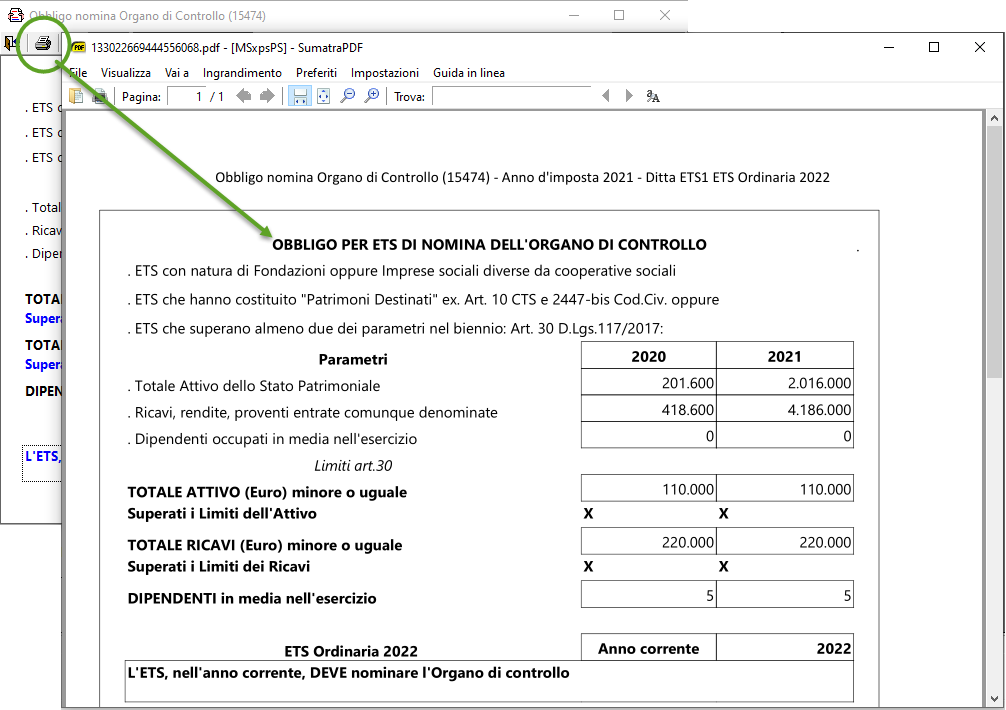1006x710 pixels.
Task: Open the Impostazioni menu
Action: (384, 73)
